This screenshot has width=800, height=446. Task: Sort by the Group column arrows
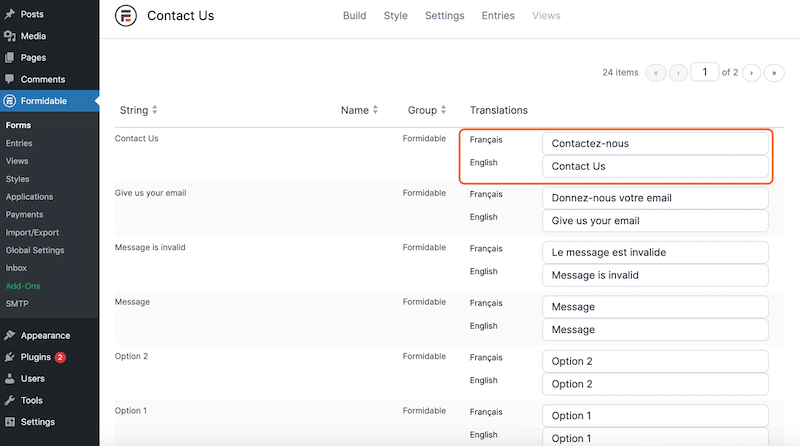(x=443, y=110)
